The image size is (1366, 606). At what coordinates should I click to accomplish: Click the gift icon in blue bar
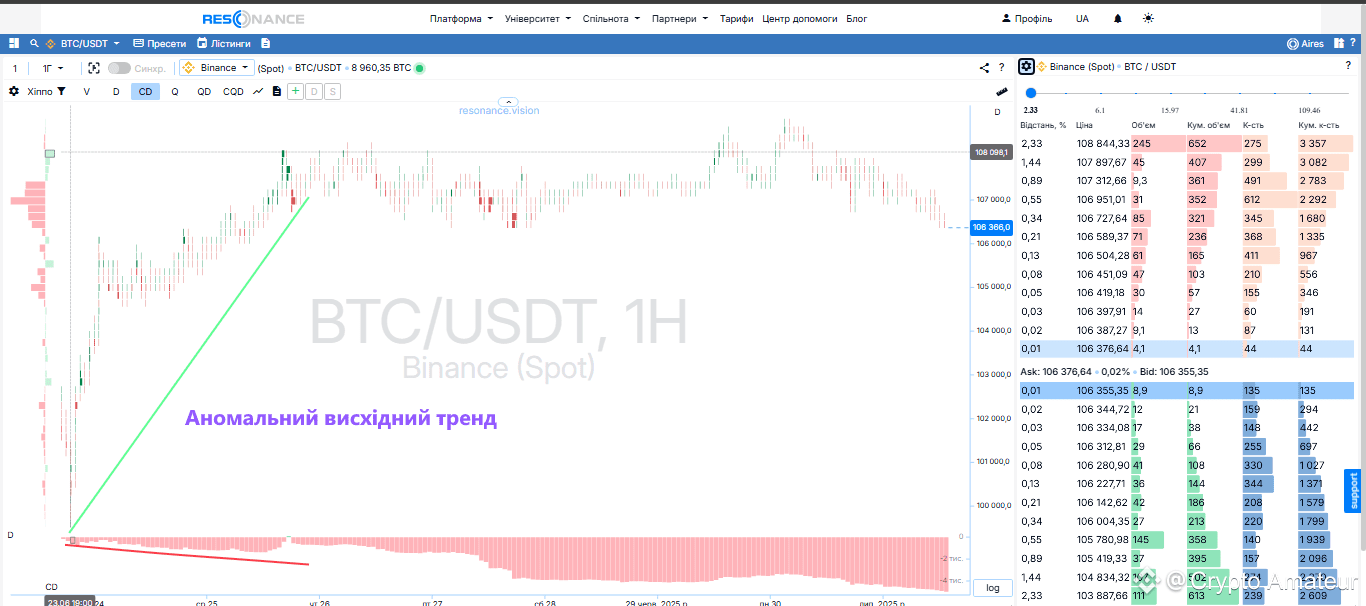[1338, 44]
